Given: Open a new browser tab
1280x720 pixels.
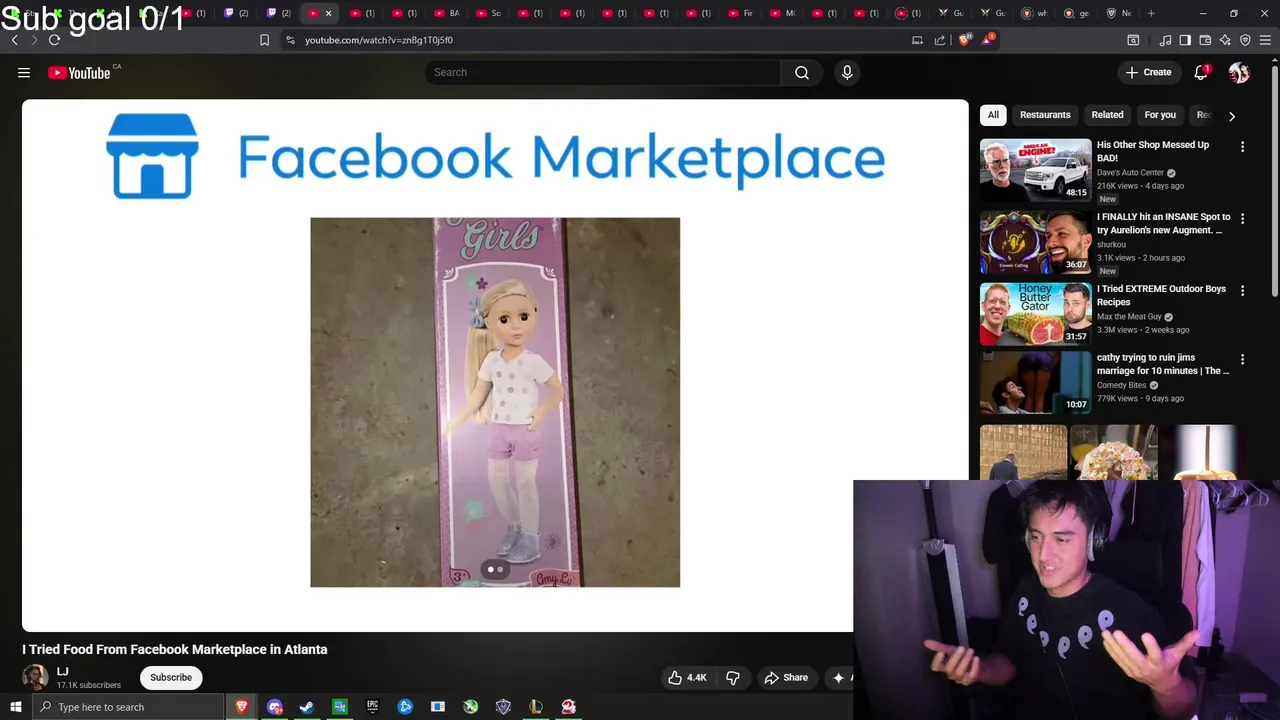Looking at the screenshot, I should click(x=1151, y=13).
